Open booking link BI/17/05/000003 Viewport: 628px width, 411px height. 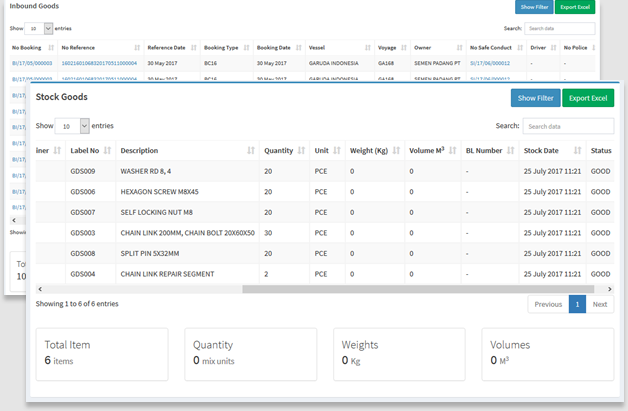point(32,63)
